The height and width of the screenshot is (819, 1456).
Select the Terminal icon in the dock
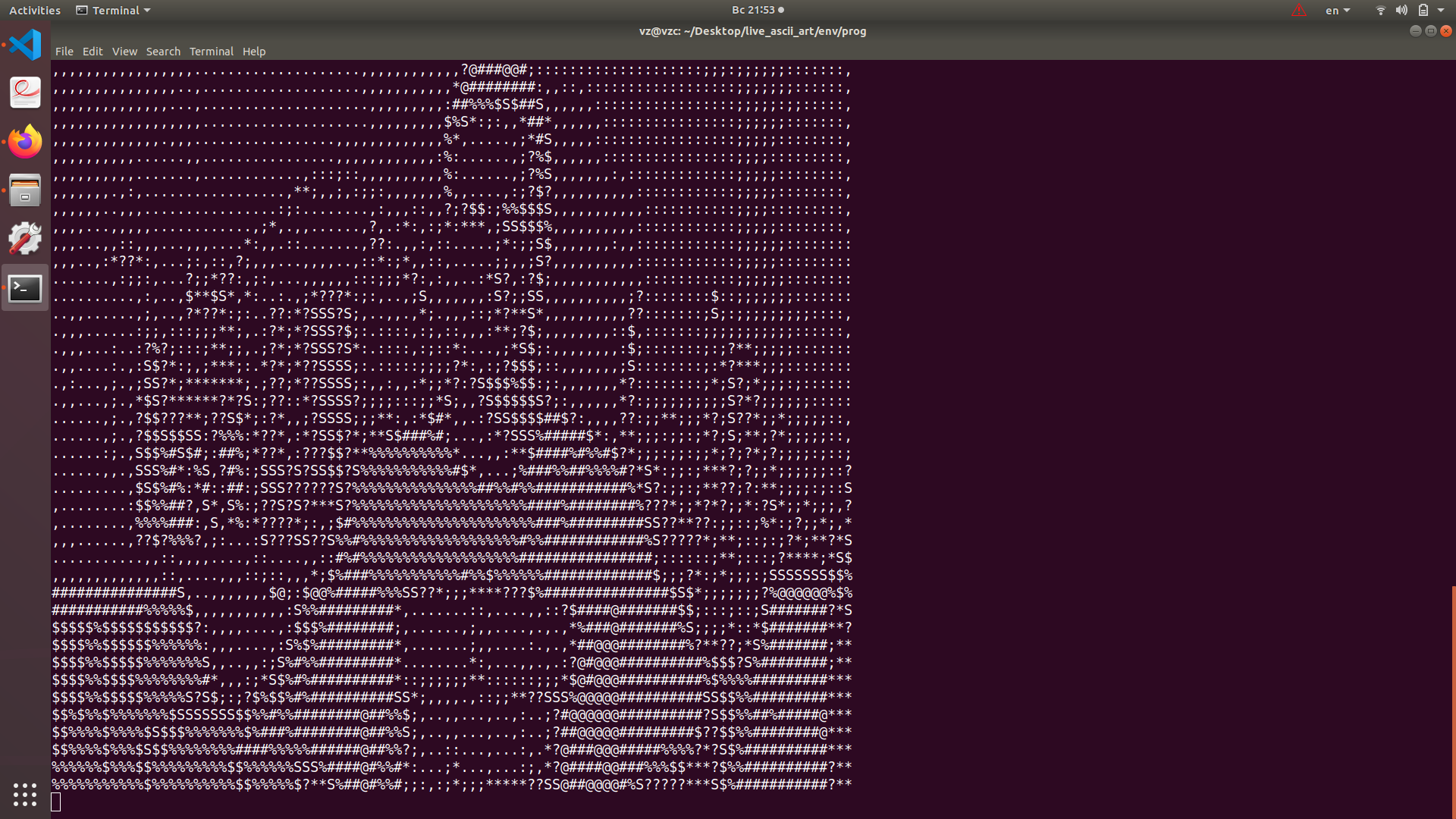(x=25, y=288)
